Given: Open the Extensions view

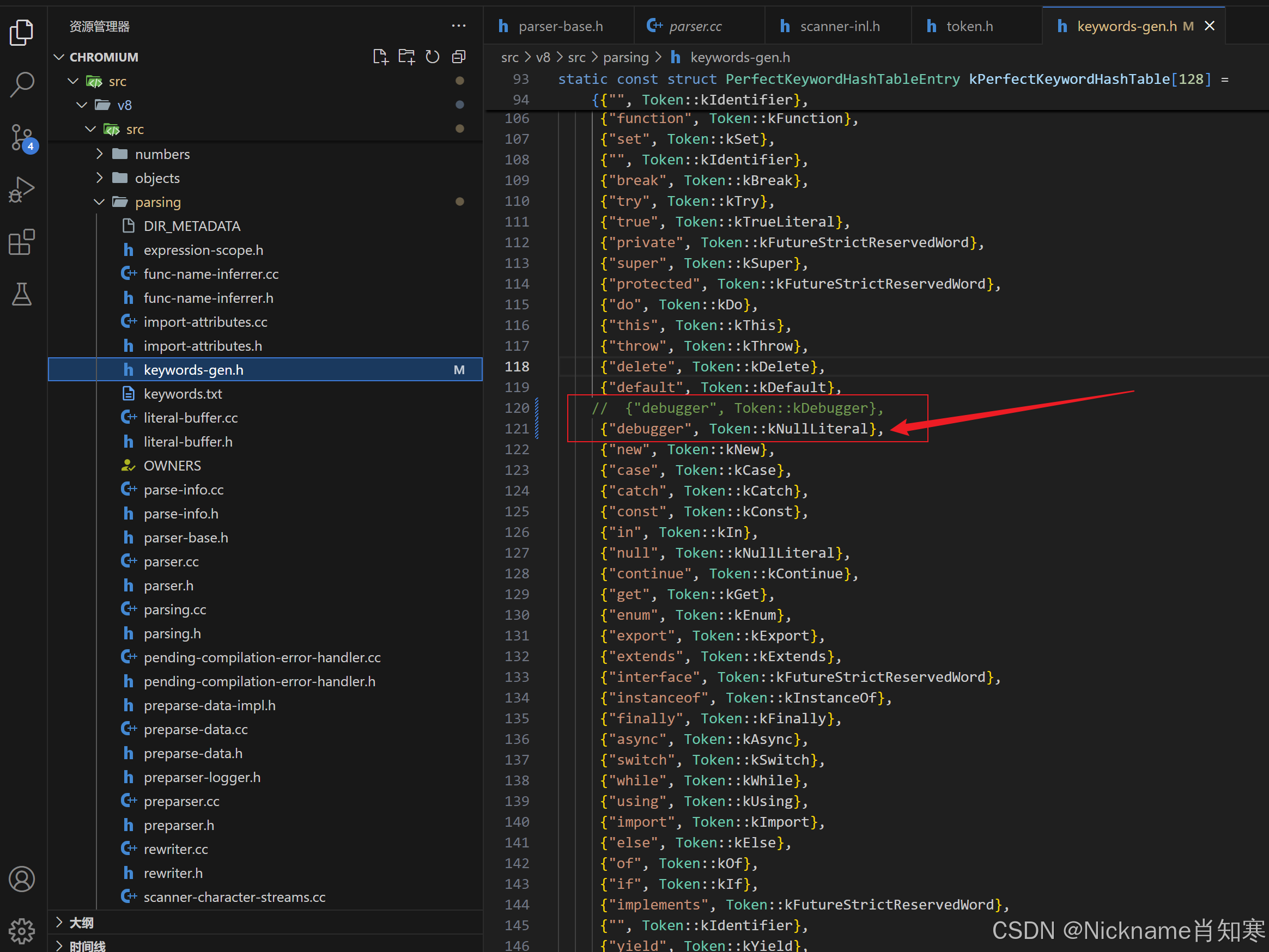Looking at the screenshot, I should click(x=22, y=242).
